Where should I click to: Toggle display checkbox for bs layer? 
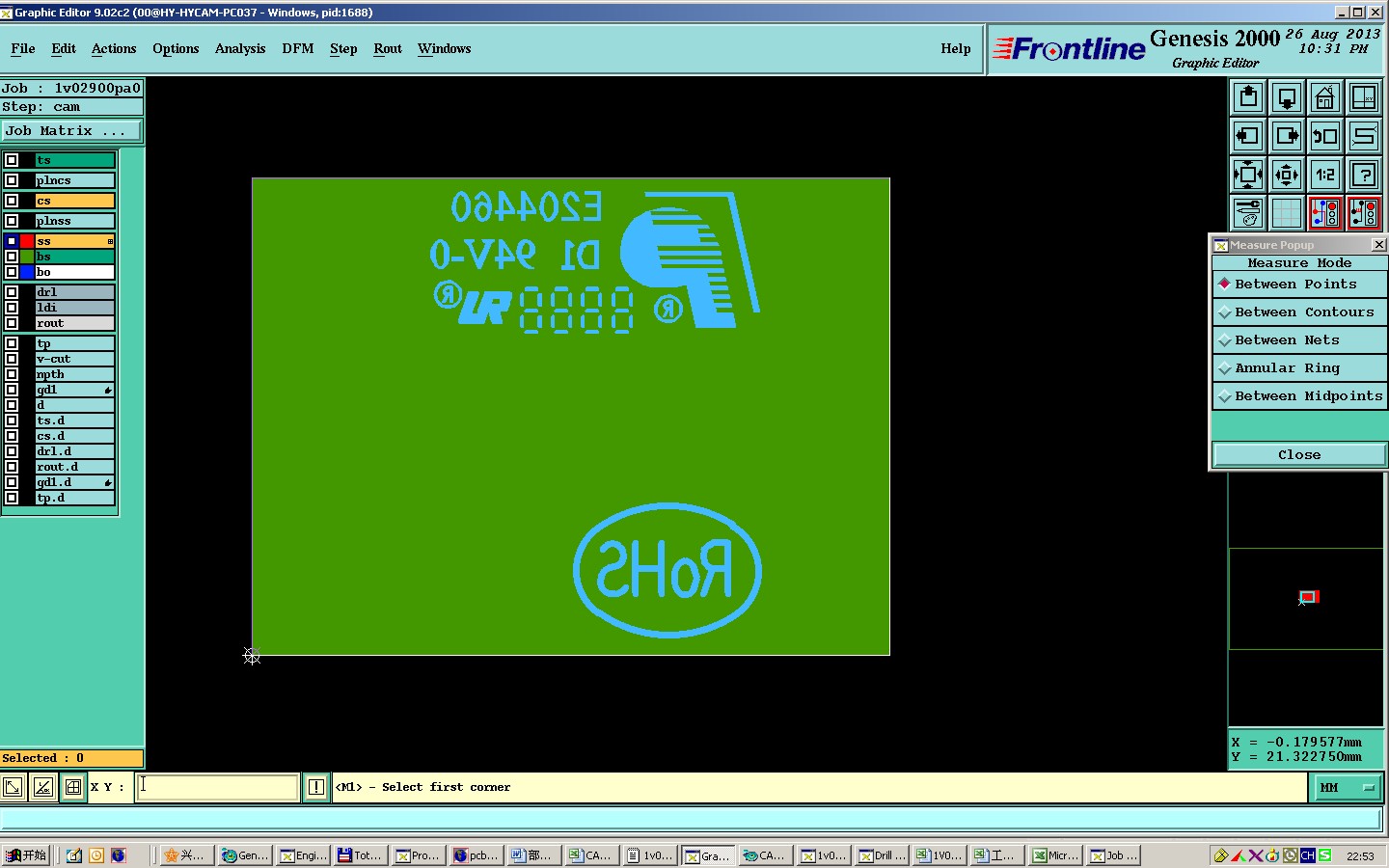[x=12, y=257]
